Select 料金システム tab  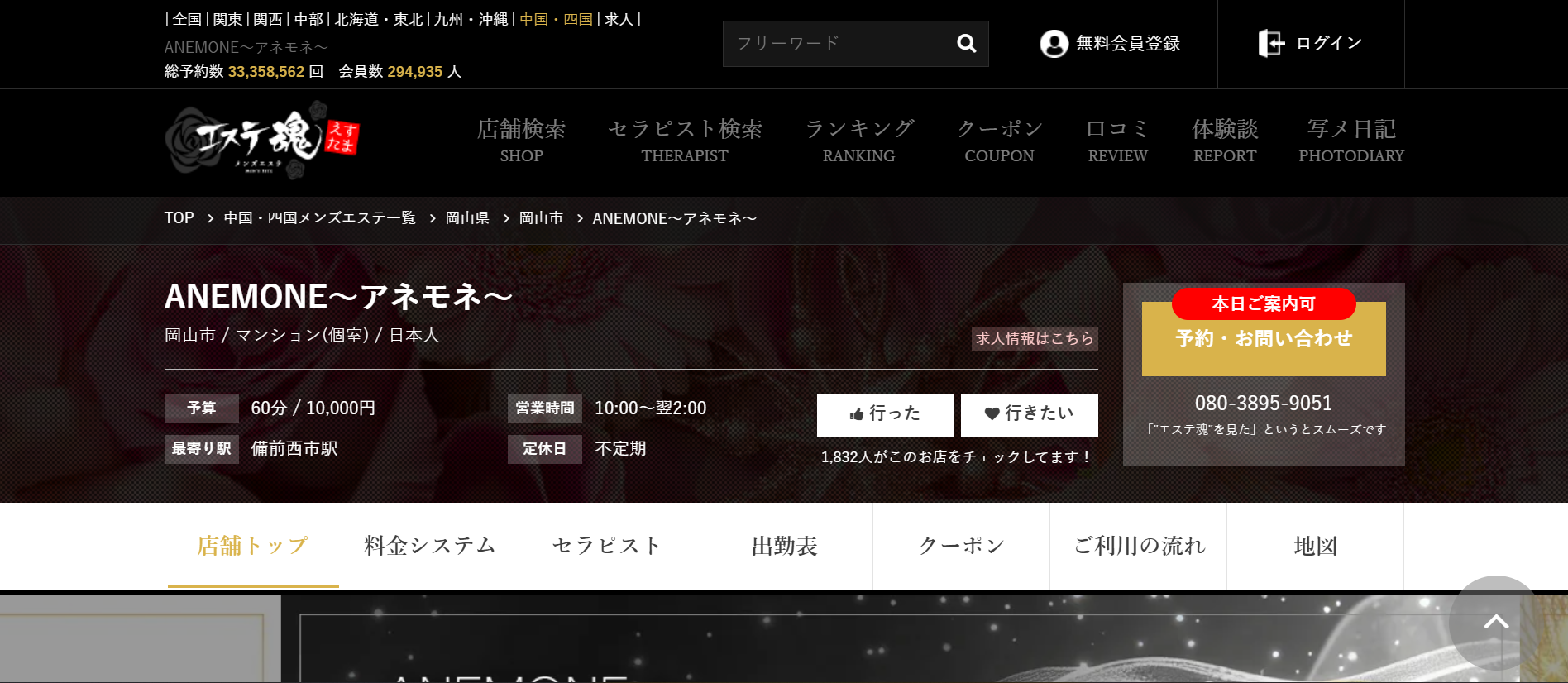click(430, 546)
